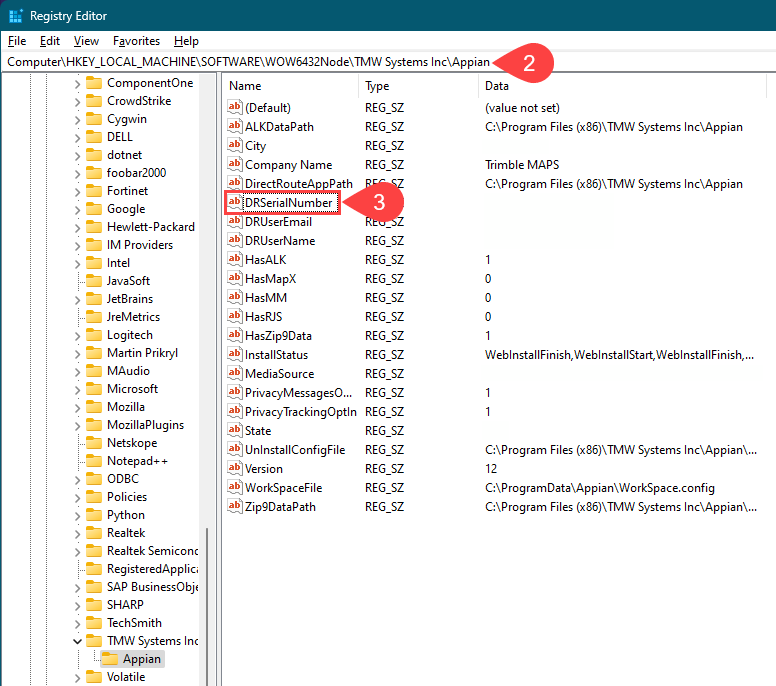
Task: Open the View menu
Action: [x=86, y=41]
